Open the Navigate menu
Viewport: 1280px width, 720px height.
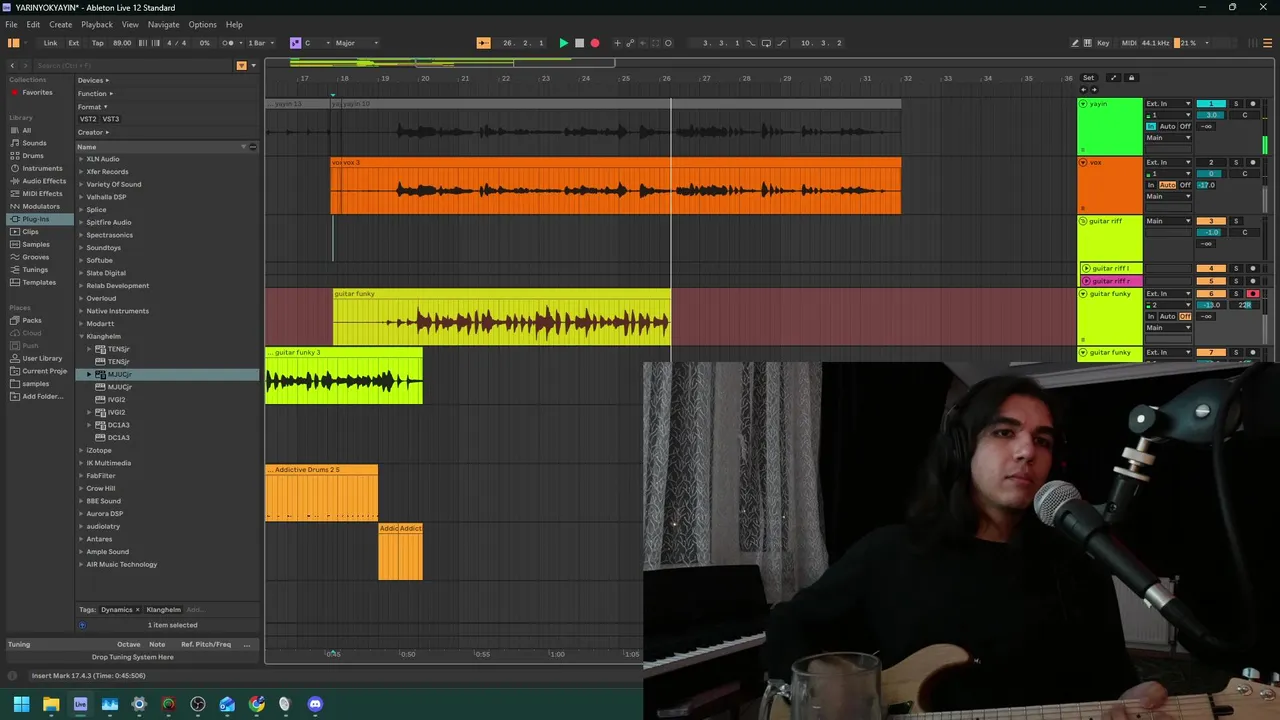click(x=164, y=24)
